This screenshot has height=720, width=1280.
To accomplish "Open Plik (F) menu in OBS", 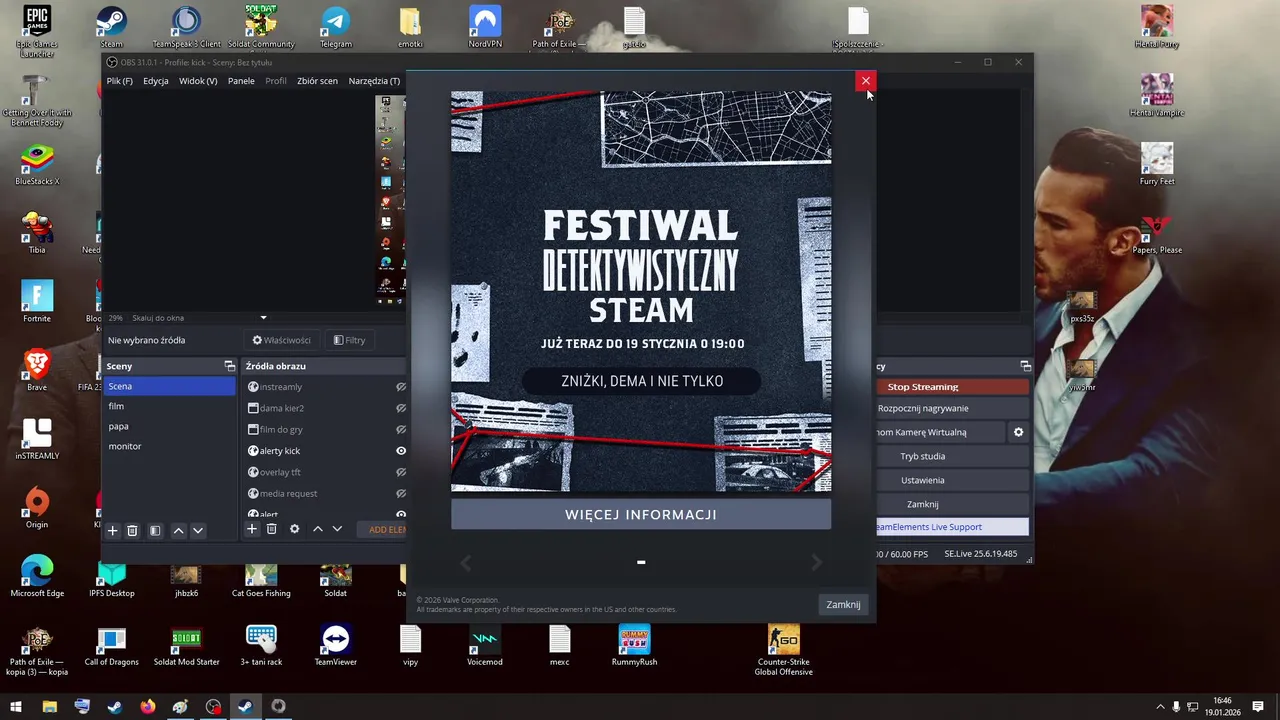I will coord(120,81).
